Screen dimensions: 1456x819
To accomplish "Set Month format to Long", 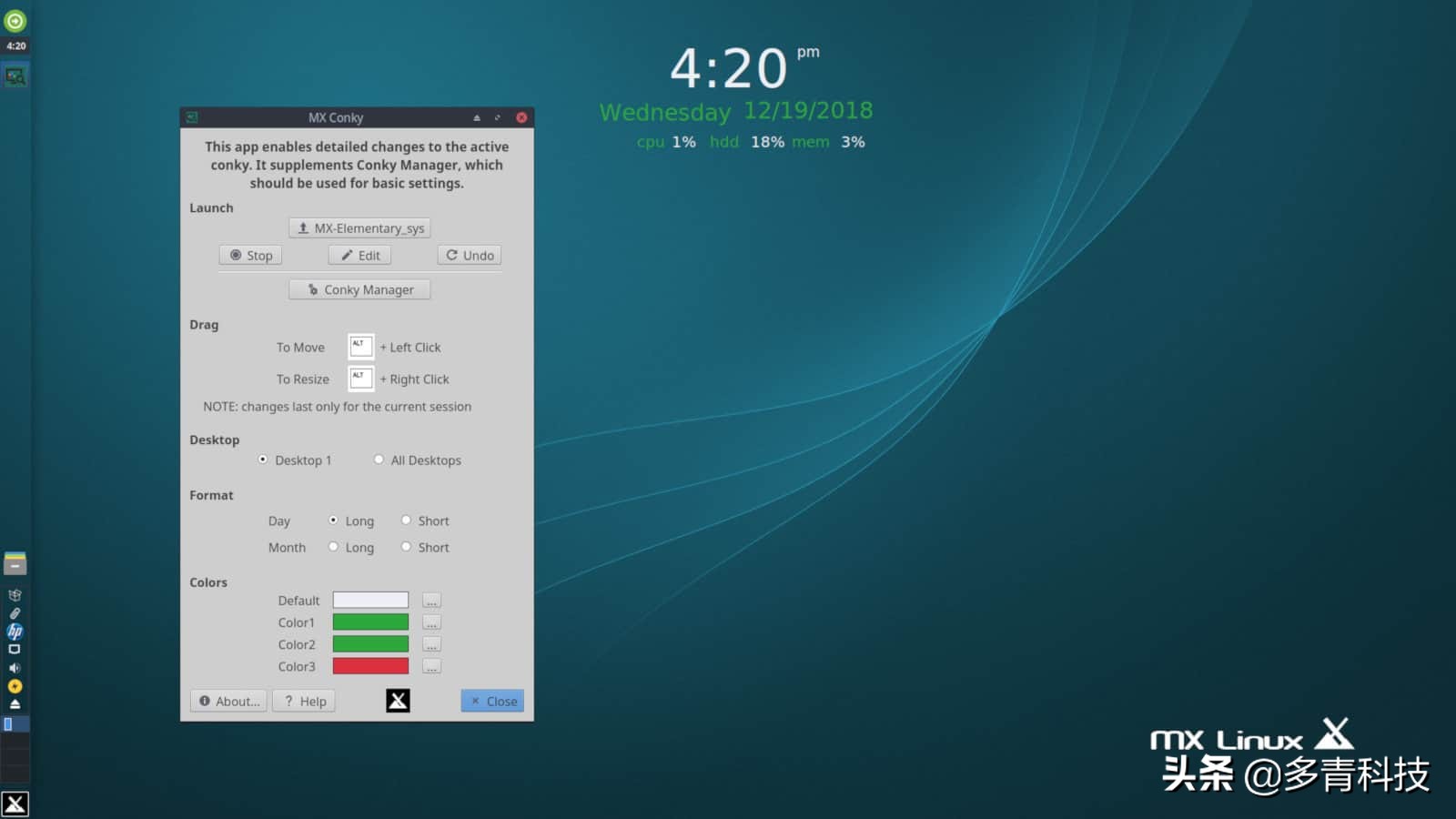I will click(x=333, y=547).
